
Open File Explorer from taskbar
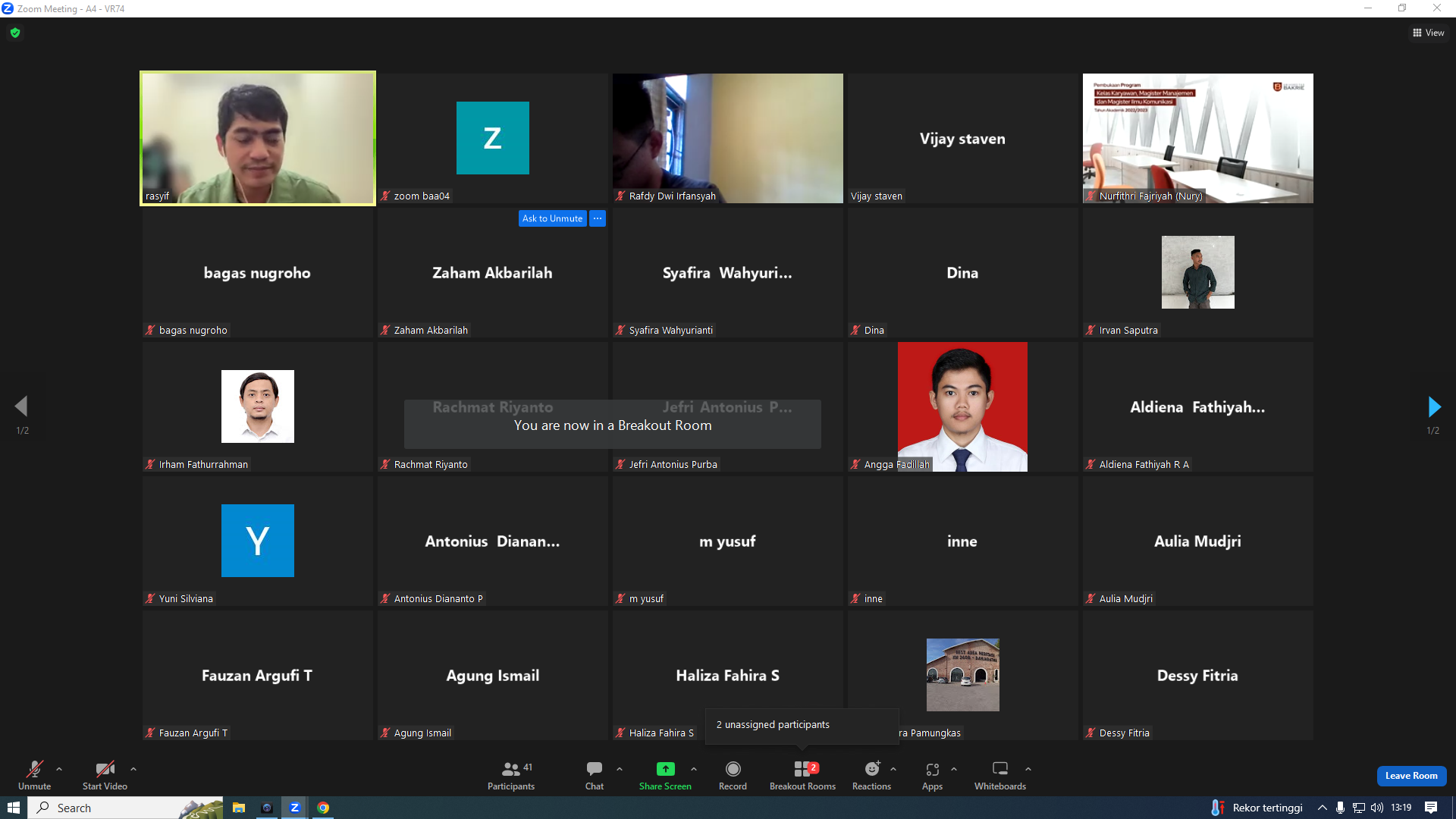pos(239,808)
